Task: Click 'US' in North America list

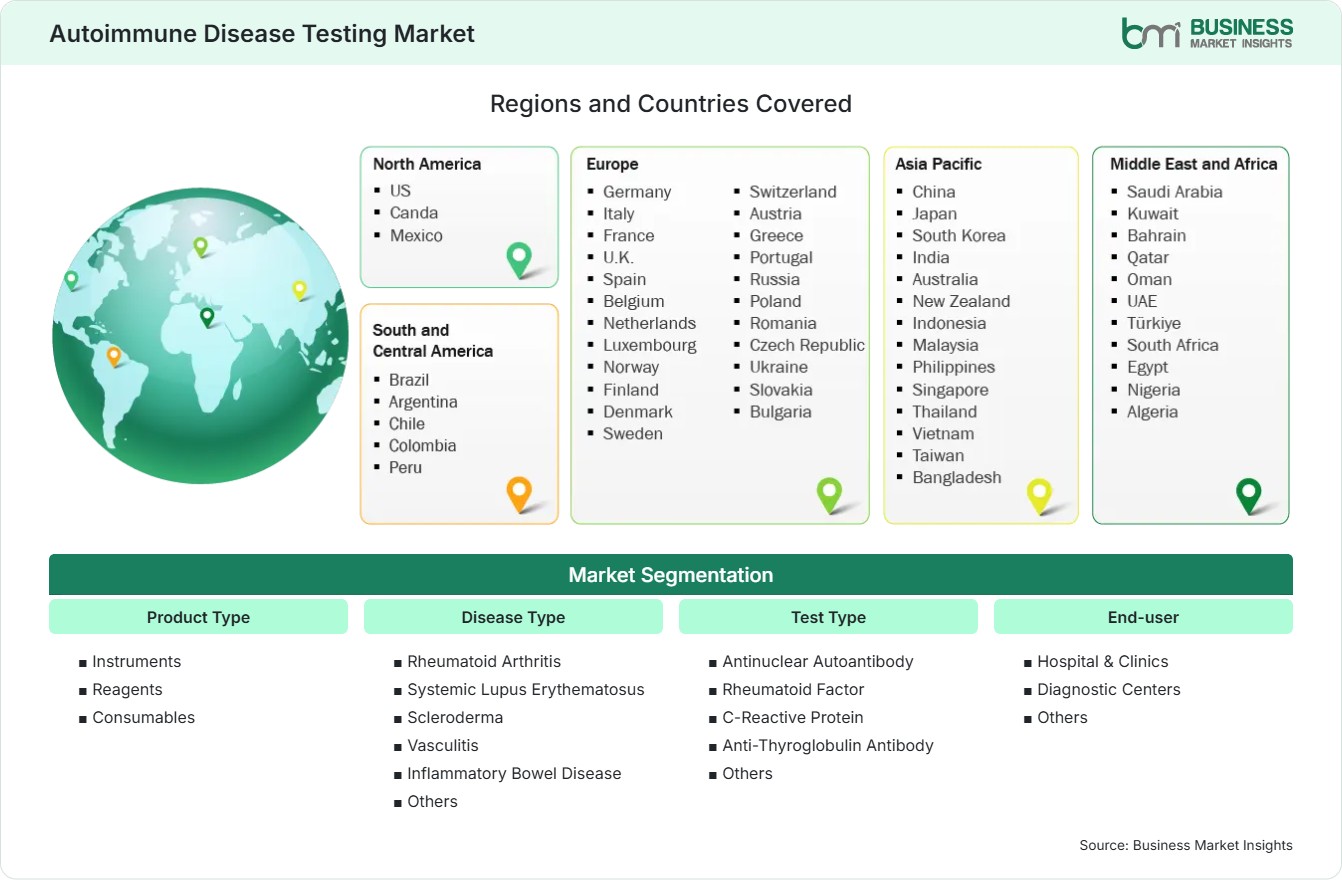Action: tap(400, 190)
